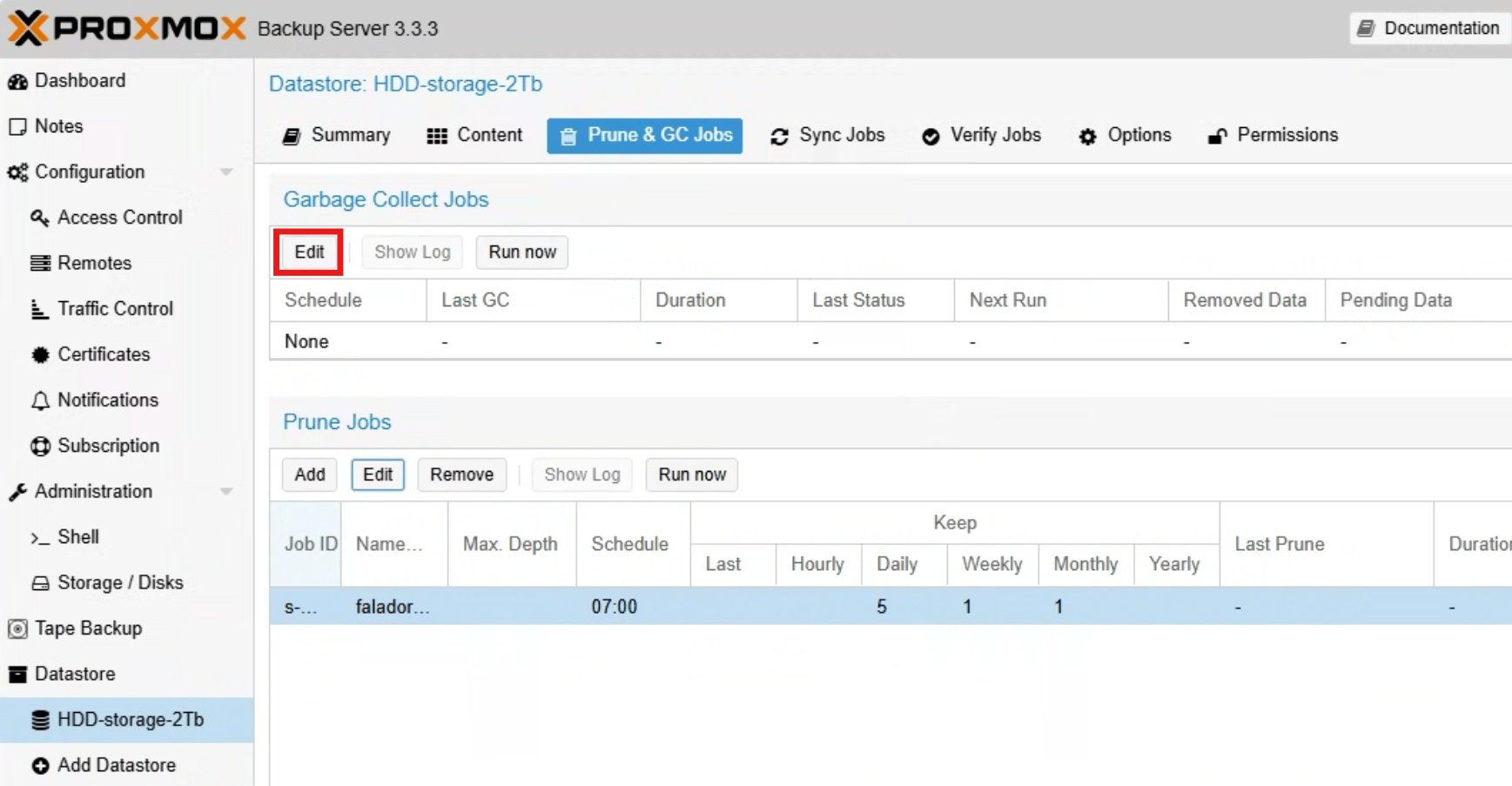Click the Remotes server icon
The image size is (1512, 786).
pos(40,263)
